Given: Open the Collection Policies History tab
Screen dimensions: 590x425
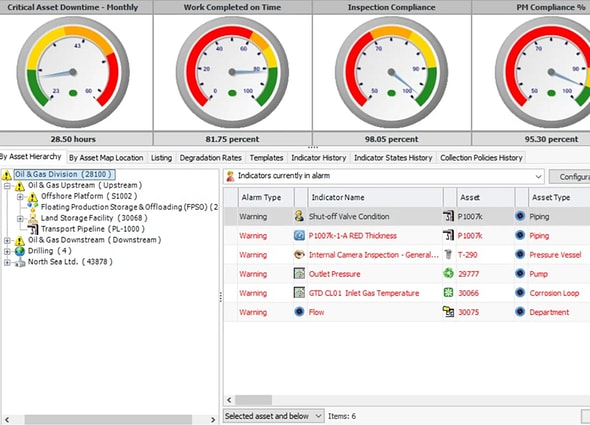Looking at the screenshot, I should 481,158.
